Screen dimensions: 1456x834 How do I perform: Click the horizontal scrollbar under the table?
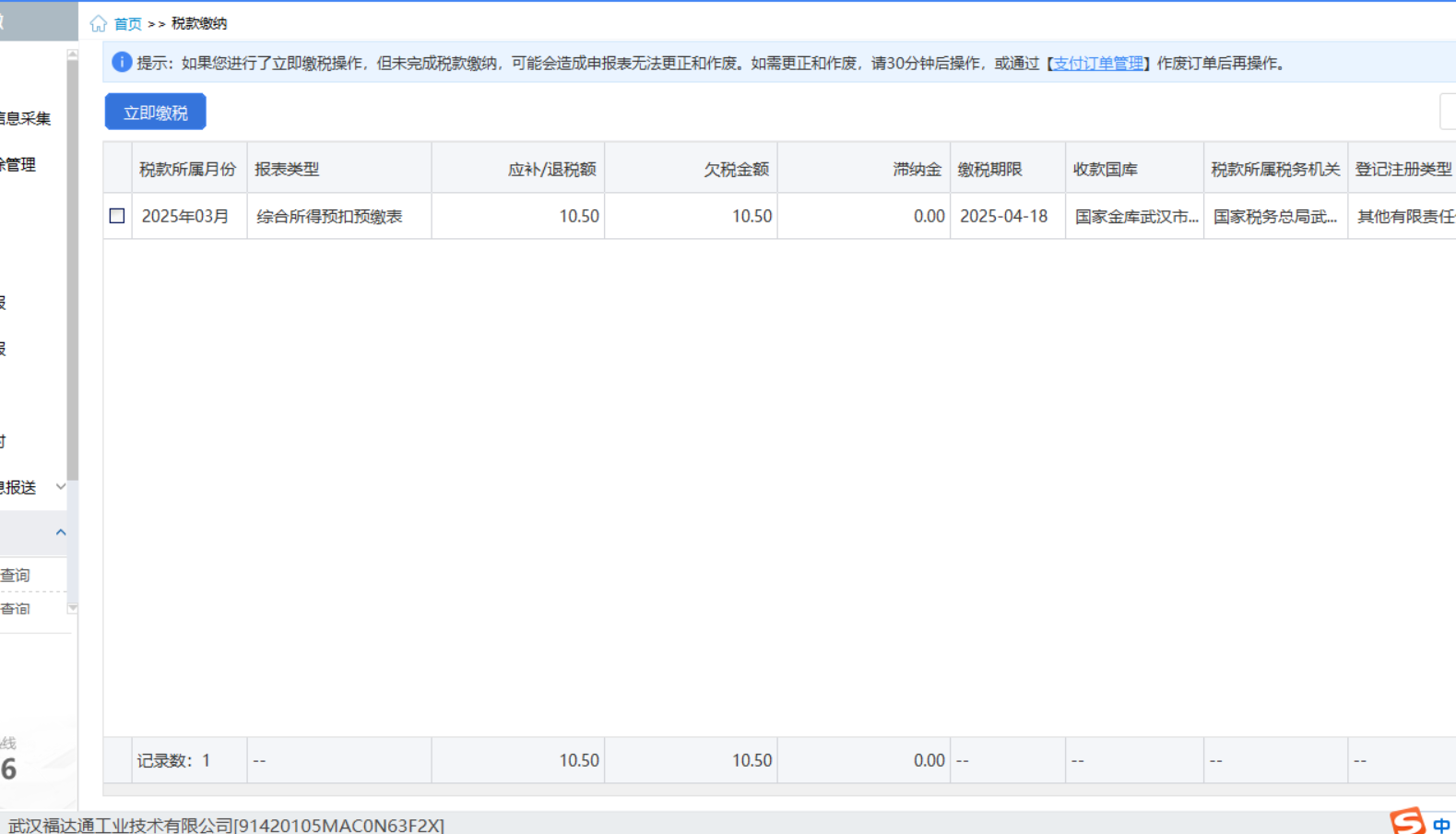(775, 791)
